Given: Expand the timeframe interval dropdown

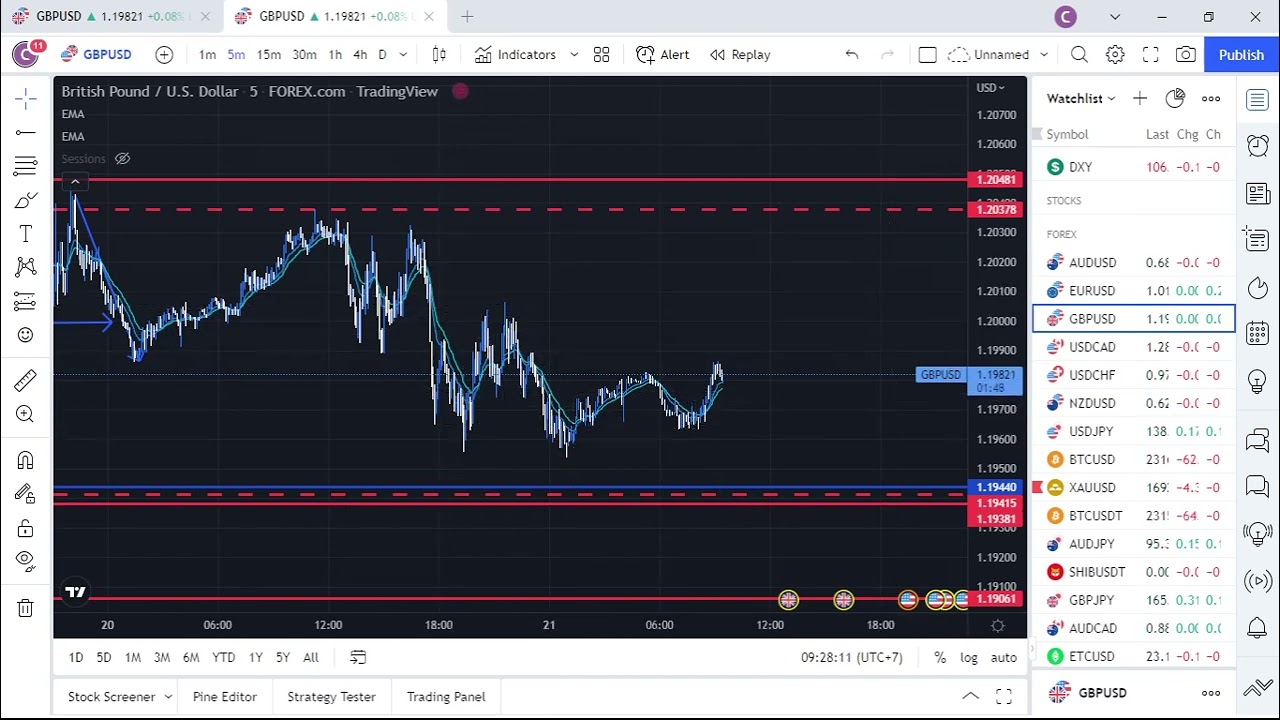Looking at the screenshot, I should pyautogui.click(x=403, y=55).
